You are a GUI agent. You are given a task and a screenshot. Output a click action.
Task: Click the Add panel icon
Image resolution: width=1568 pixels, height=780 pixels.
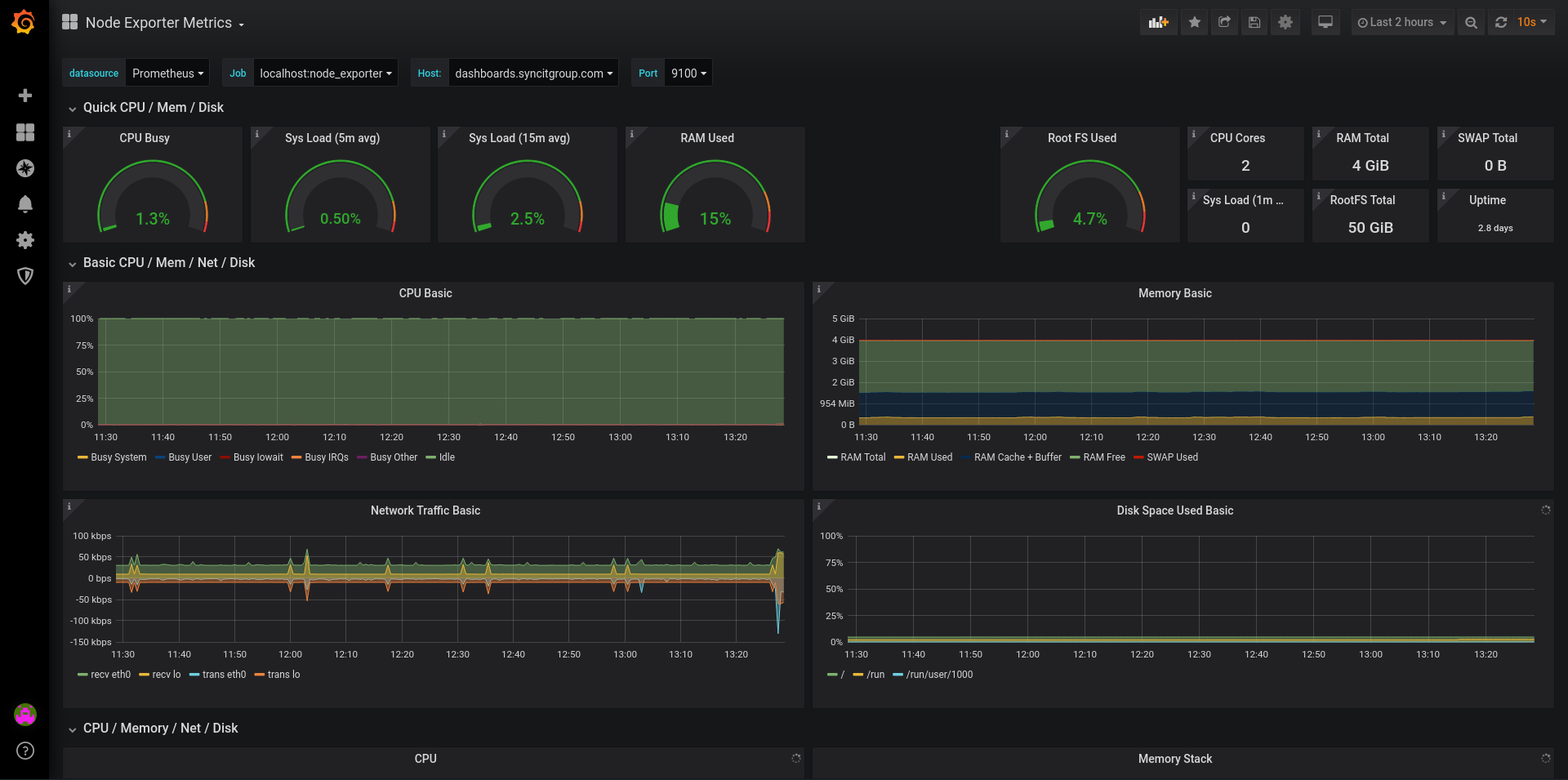pyautogui.click(x=1158, y=23)
